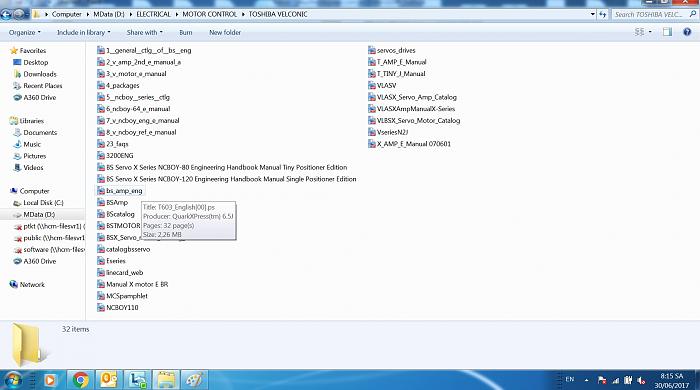This screenshot has height=390, width=700.
Task: Select NCBOY-80 Tiny Positioner Edition handbook
Action: point(222,167)
